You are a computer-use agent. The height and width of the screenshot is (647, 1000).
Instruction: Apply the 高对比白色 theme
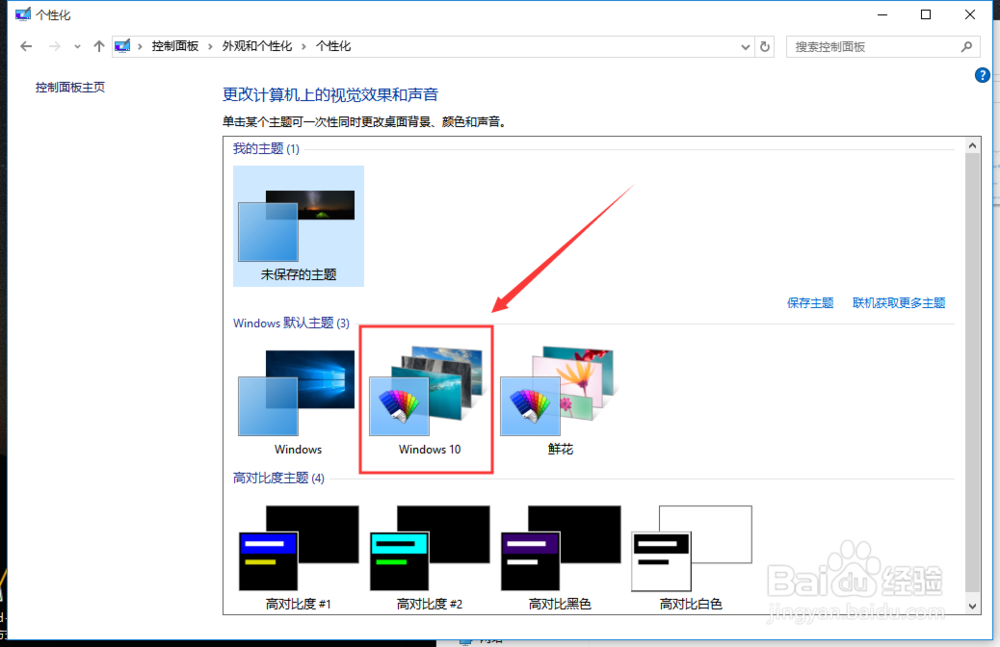point(691,550)
